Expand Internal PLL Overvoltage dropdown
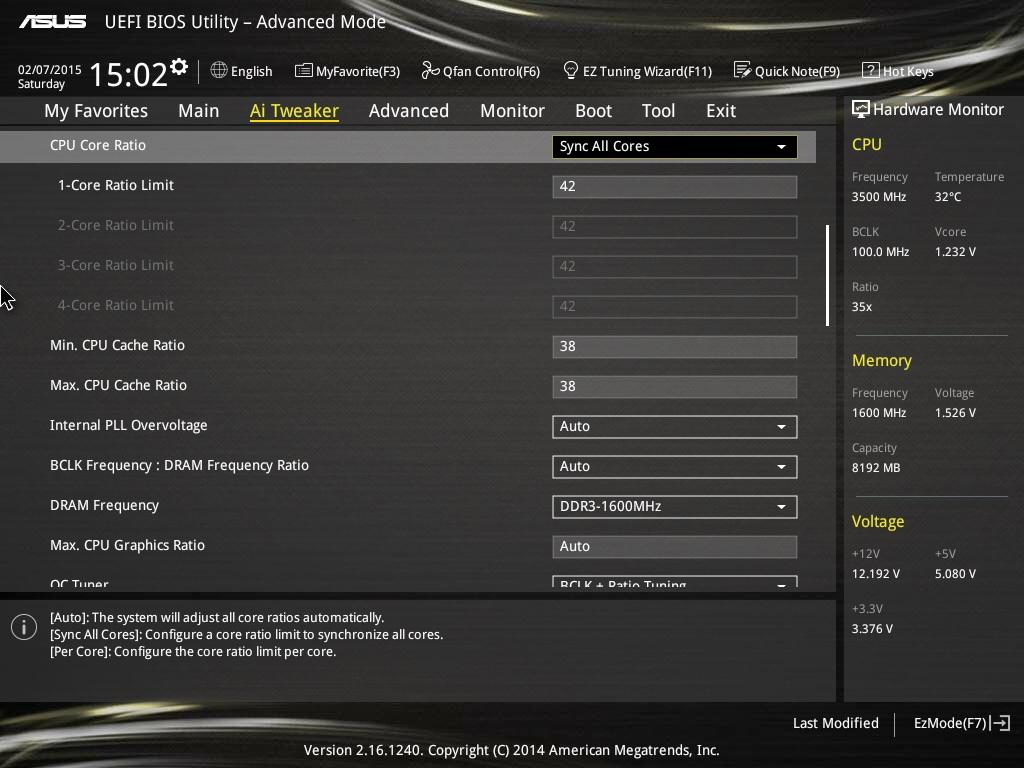Viewport: 1024px width, 768px height. click(x=675, y=426)
